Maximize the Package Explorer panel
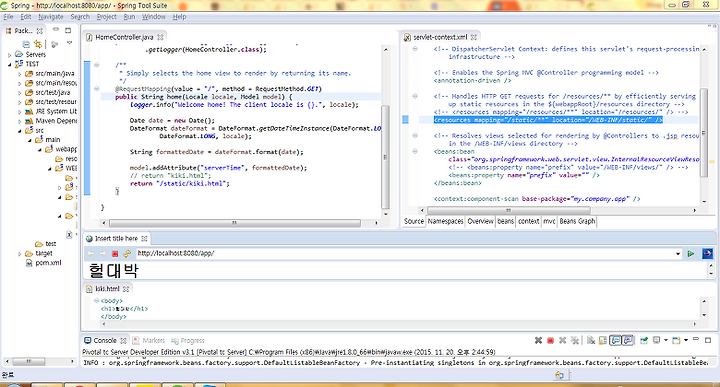The width and height of the screenshot is (720, 387). point(68,30)
